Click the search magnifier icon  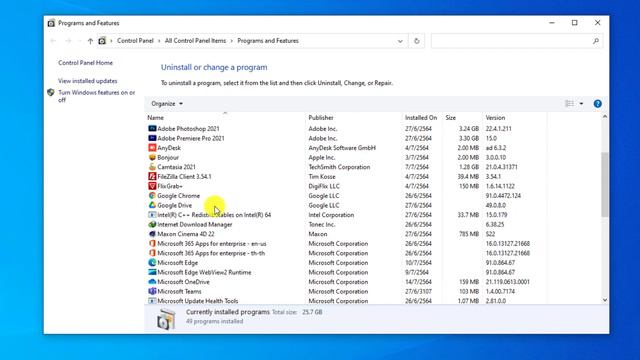[596, 41]
